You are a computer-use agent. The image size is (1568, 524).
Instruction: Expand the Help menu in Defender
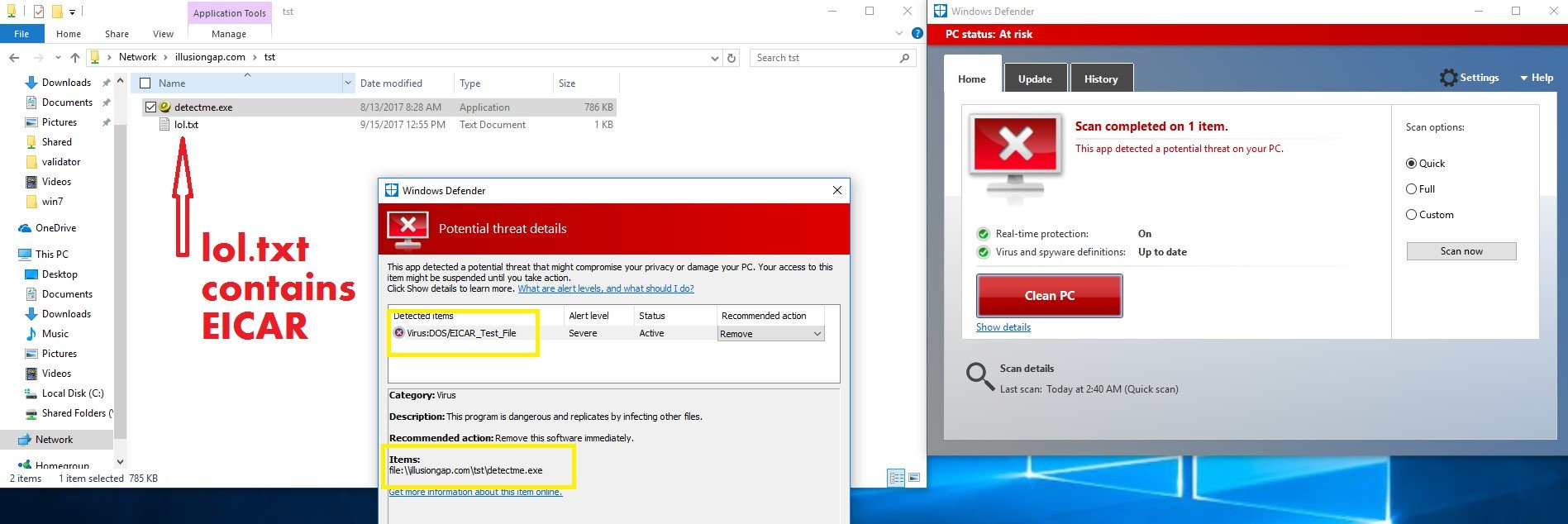(1536, 78)
